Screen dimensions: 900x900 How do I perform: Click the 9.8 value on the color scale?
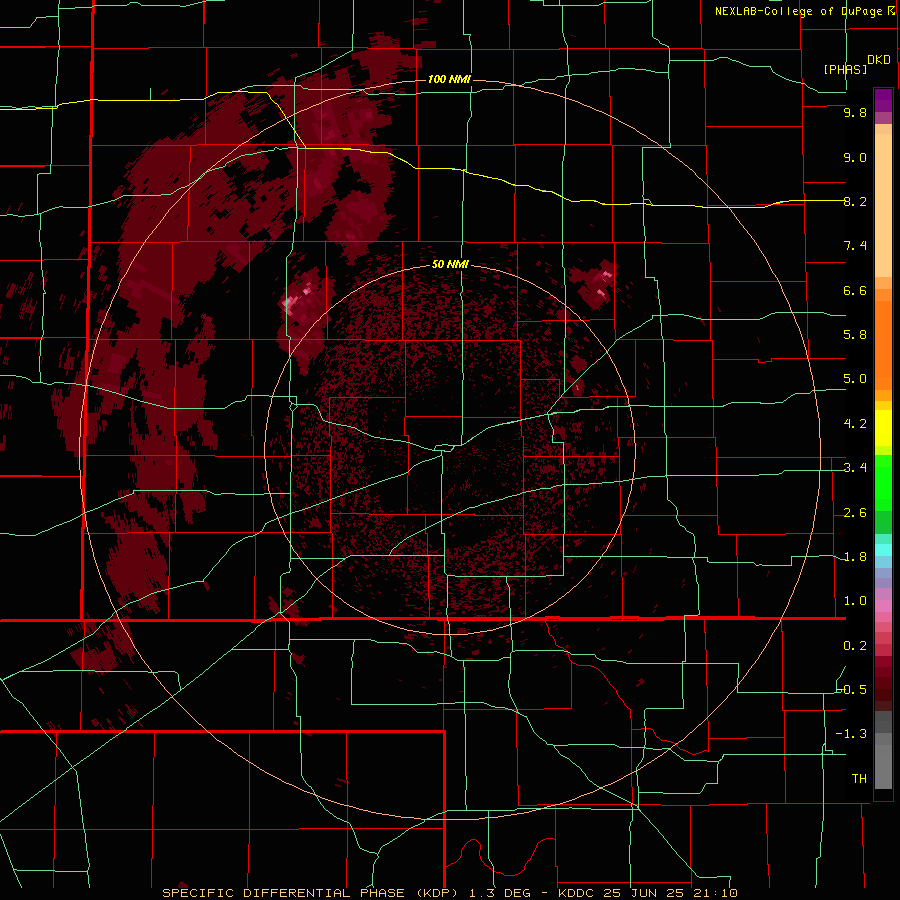[855, 113]
